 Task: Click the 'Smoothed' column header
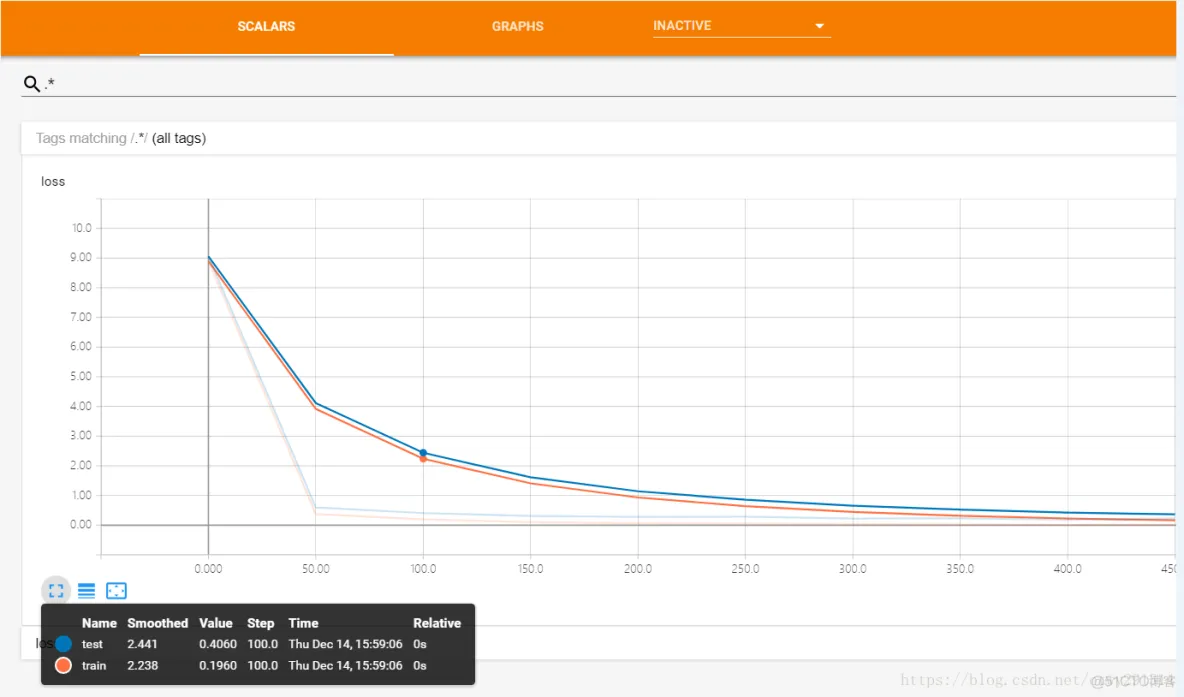(157, 623)
